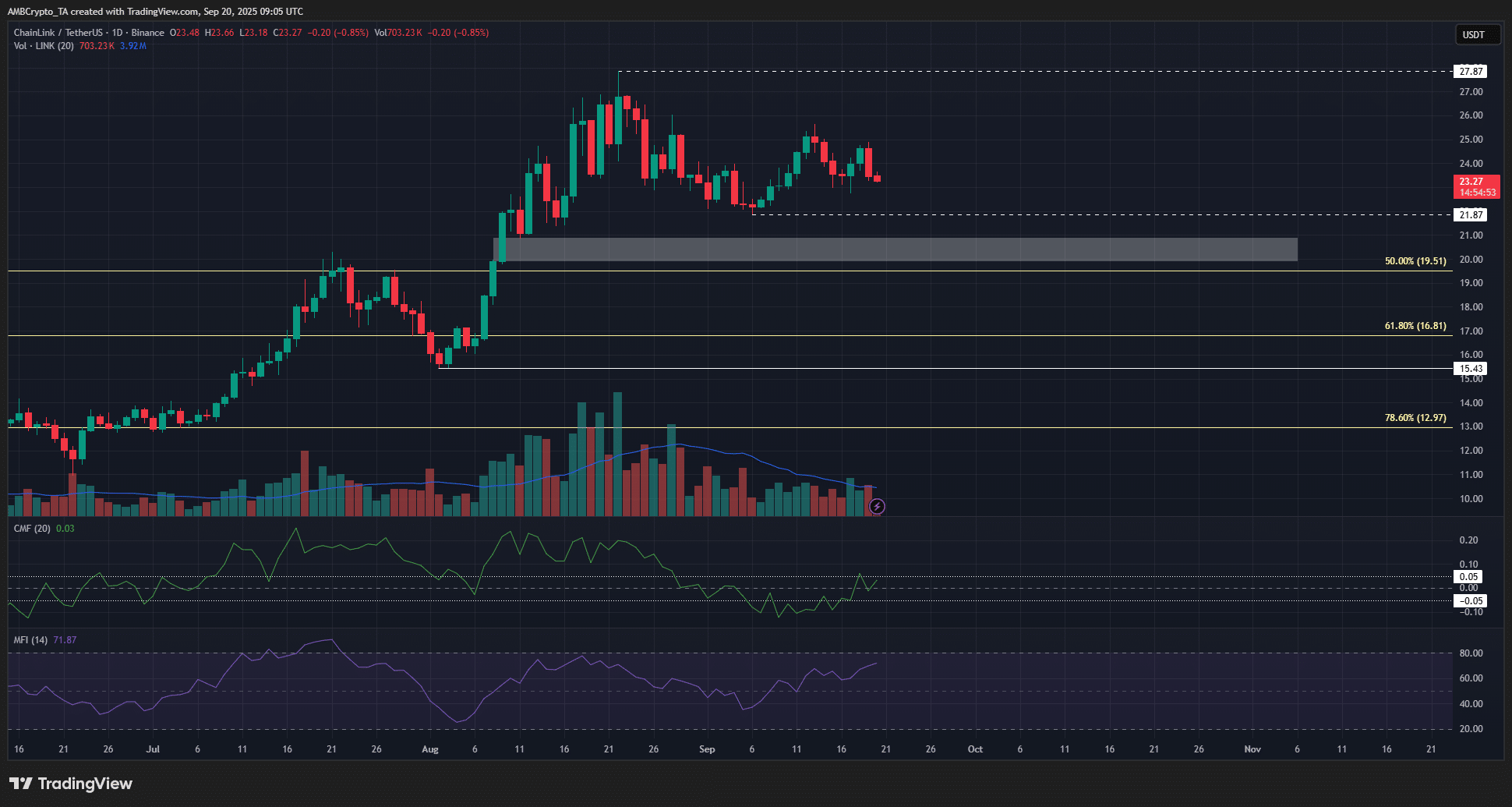
Task: Click the ChainLink / TetherUS symbol title
Action: (x=58, y=33)
